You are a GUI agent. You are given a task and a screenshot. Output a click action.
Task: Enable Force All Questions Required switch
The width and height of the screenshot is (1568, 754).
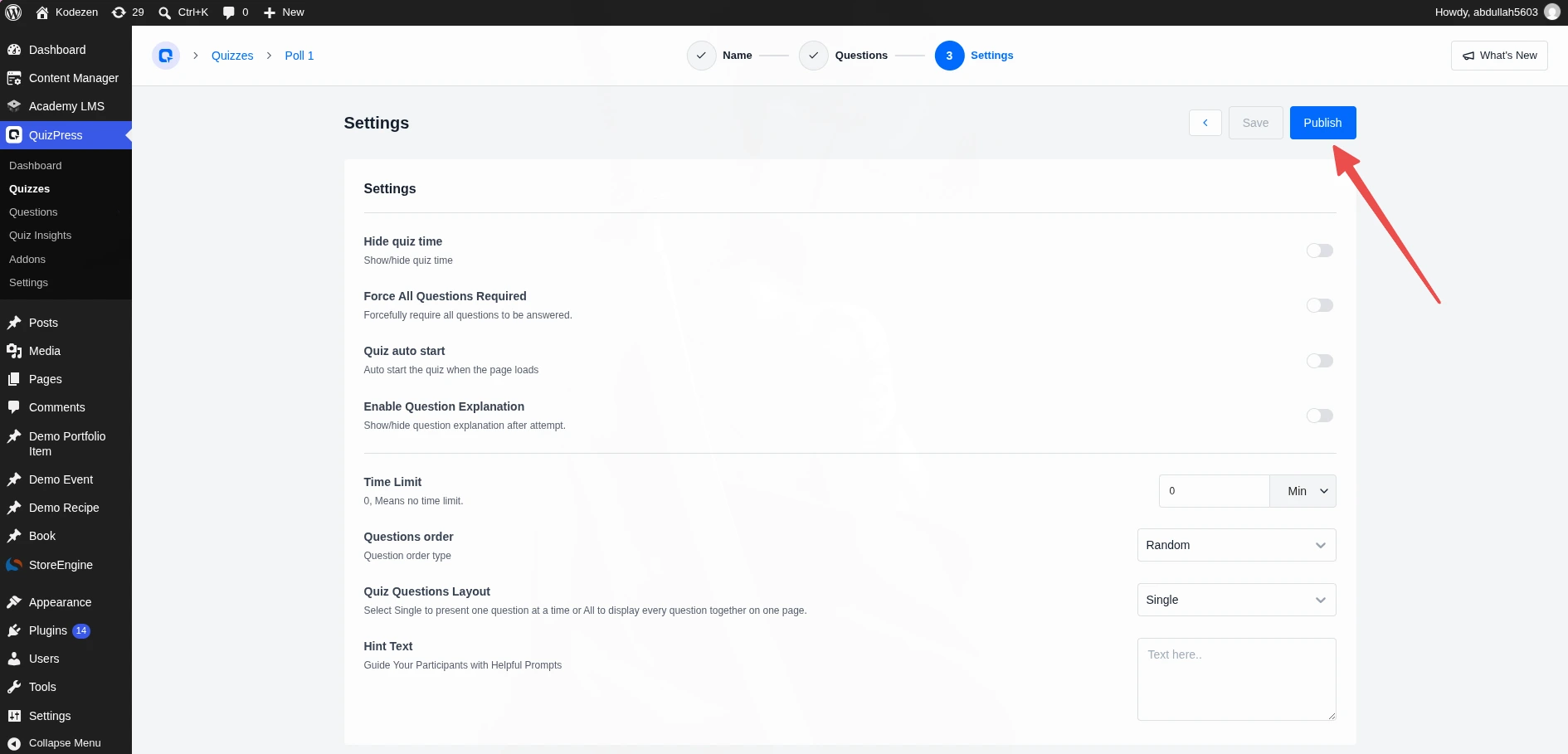(x=1319, y=305)
